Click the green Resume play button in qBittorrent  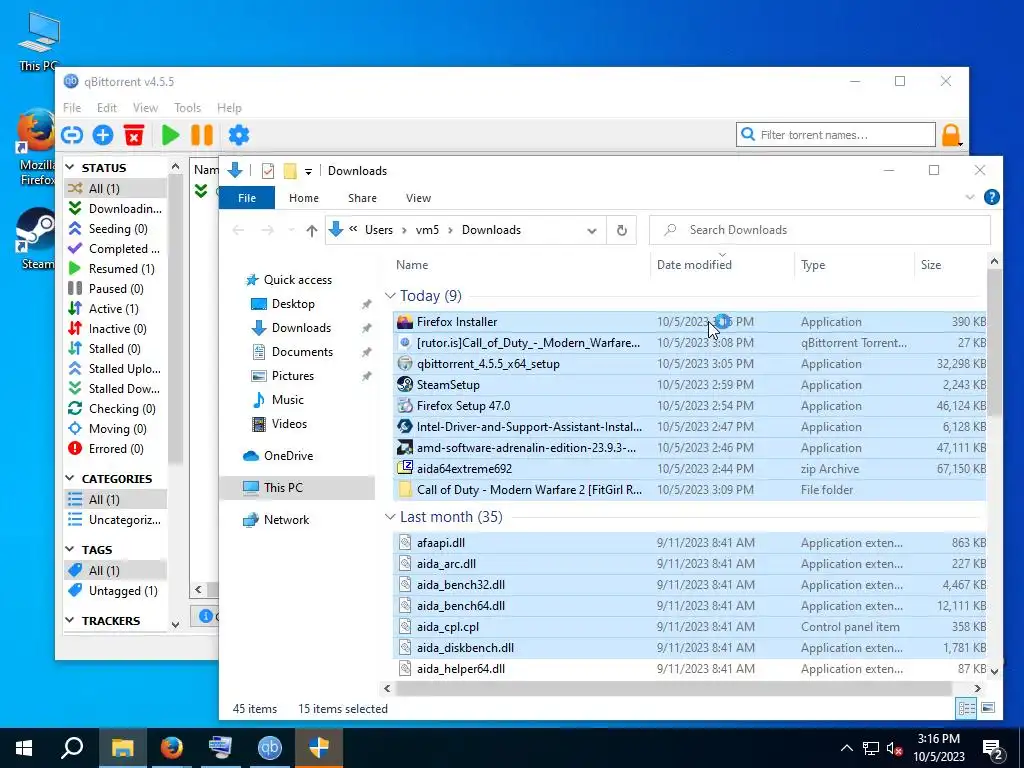point(170,135)
